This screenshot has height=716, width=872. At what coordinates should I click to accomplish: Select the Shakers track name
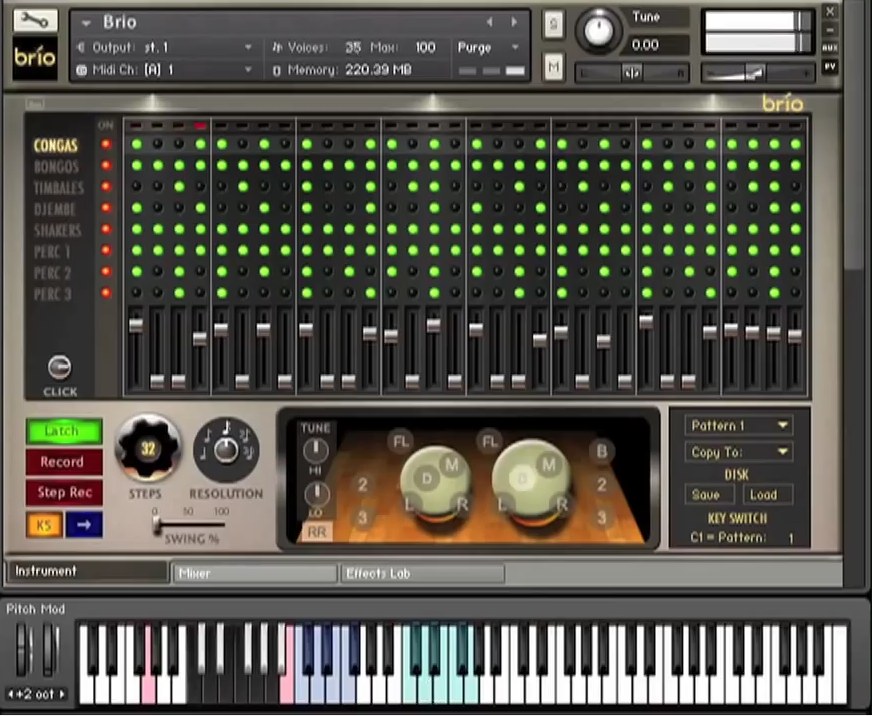click(x=57, y=230)
